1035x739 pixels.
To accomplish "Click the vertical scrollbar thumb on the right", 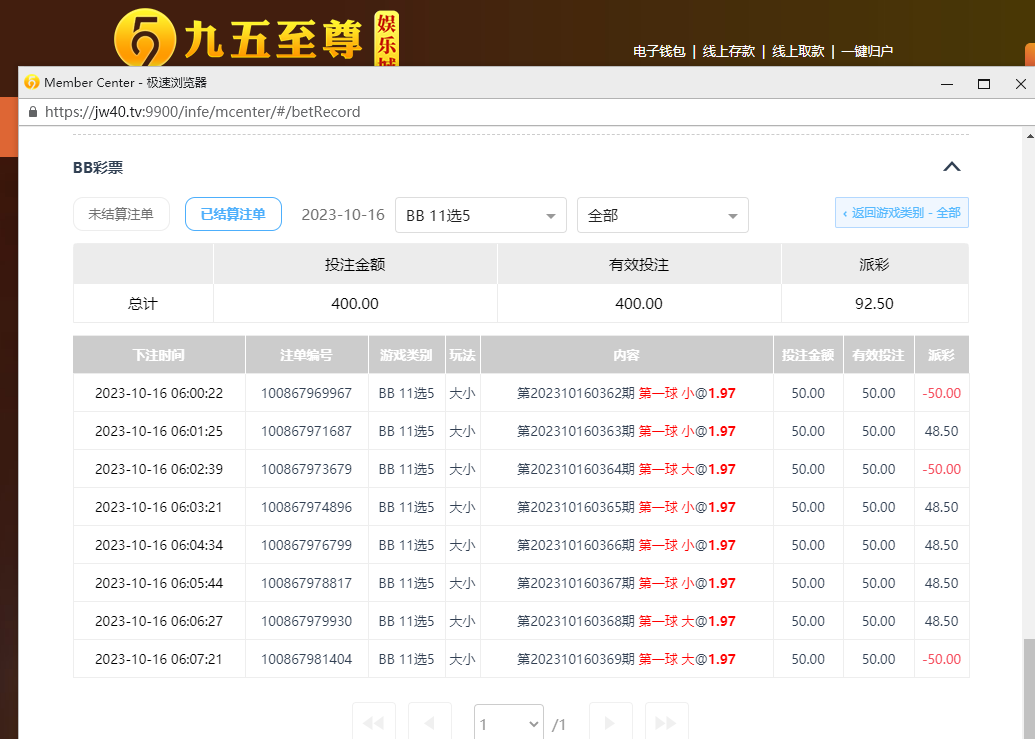I will pyautogui.click(x=1028, y=688).
